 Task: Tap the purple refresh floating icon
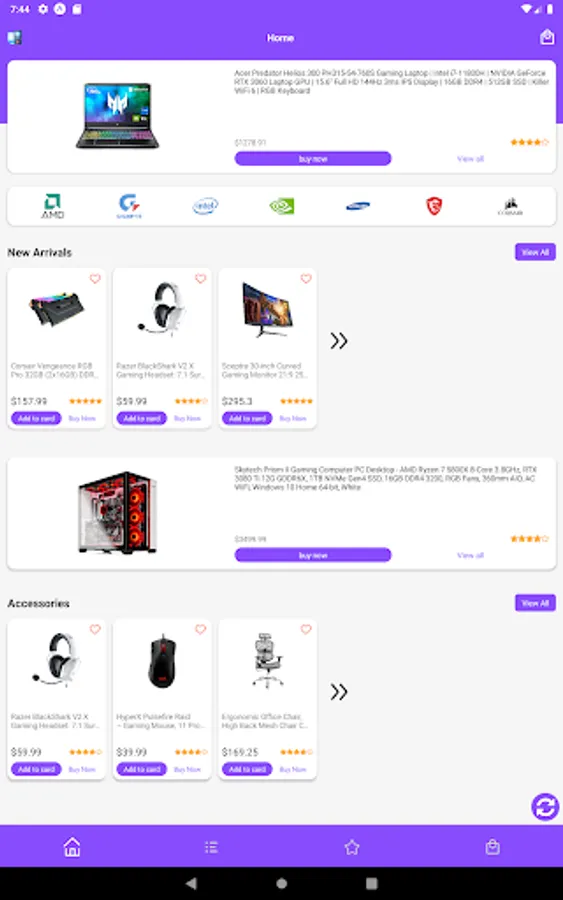tap(545, 807)
